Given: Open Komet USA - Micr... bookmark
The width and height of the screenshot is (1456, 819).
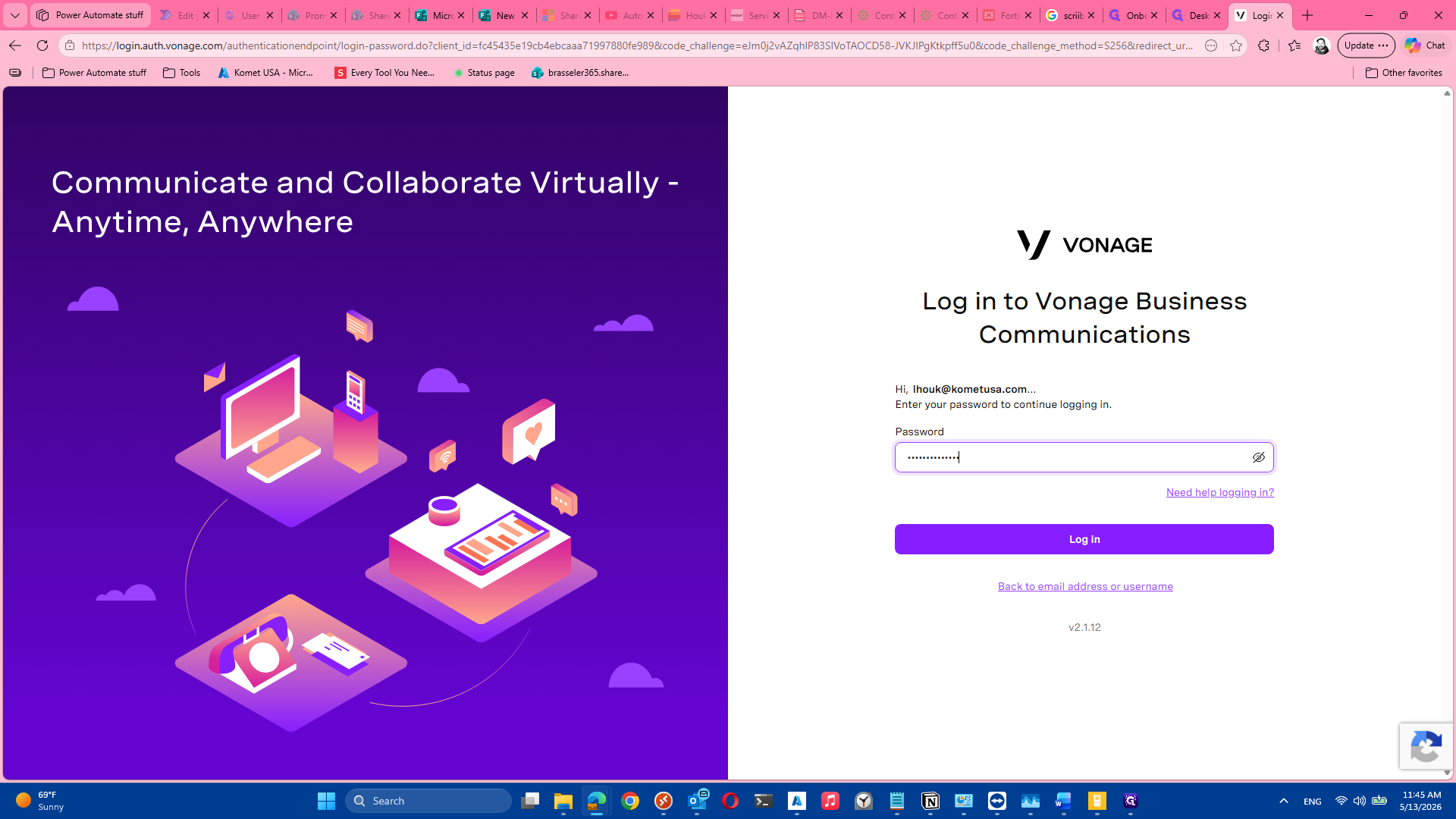Looking at the screenshot, I should click(266, 73).
